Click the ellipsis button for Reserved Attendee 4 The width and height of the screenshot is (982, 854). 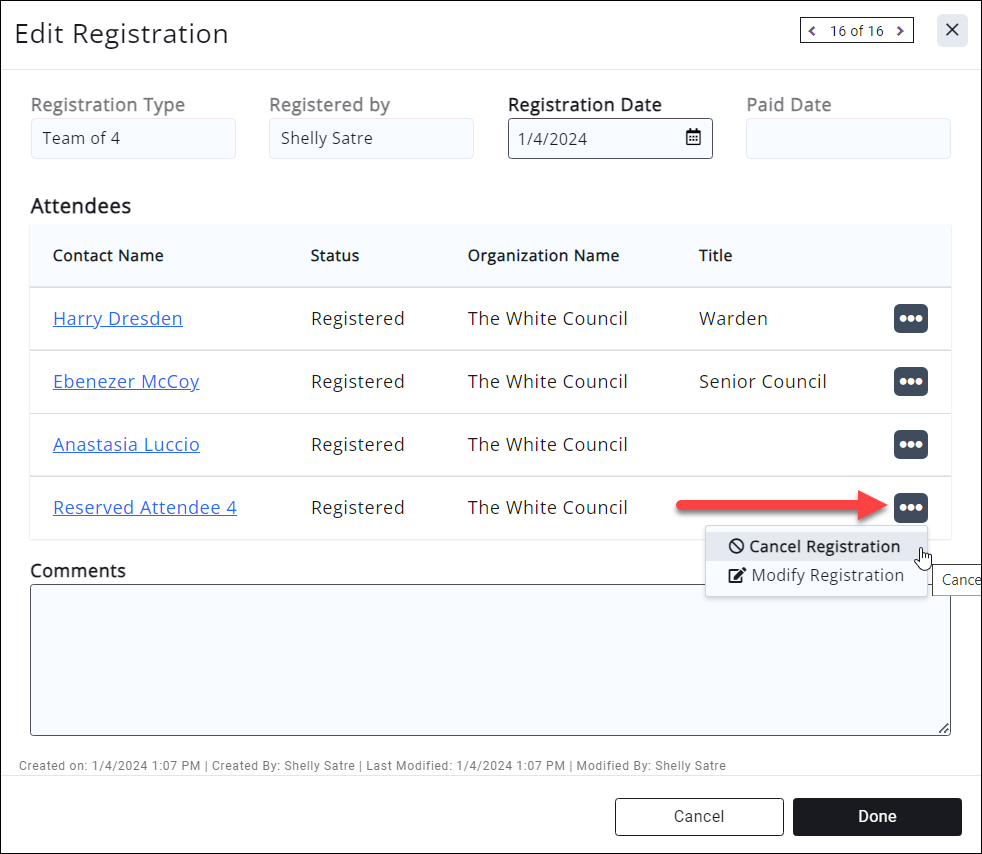[x=910, y=507]
